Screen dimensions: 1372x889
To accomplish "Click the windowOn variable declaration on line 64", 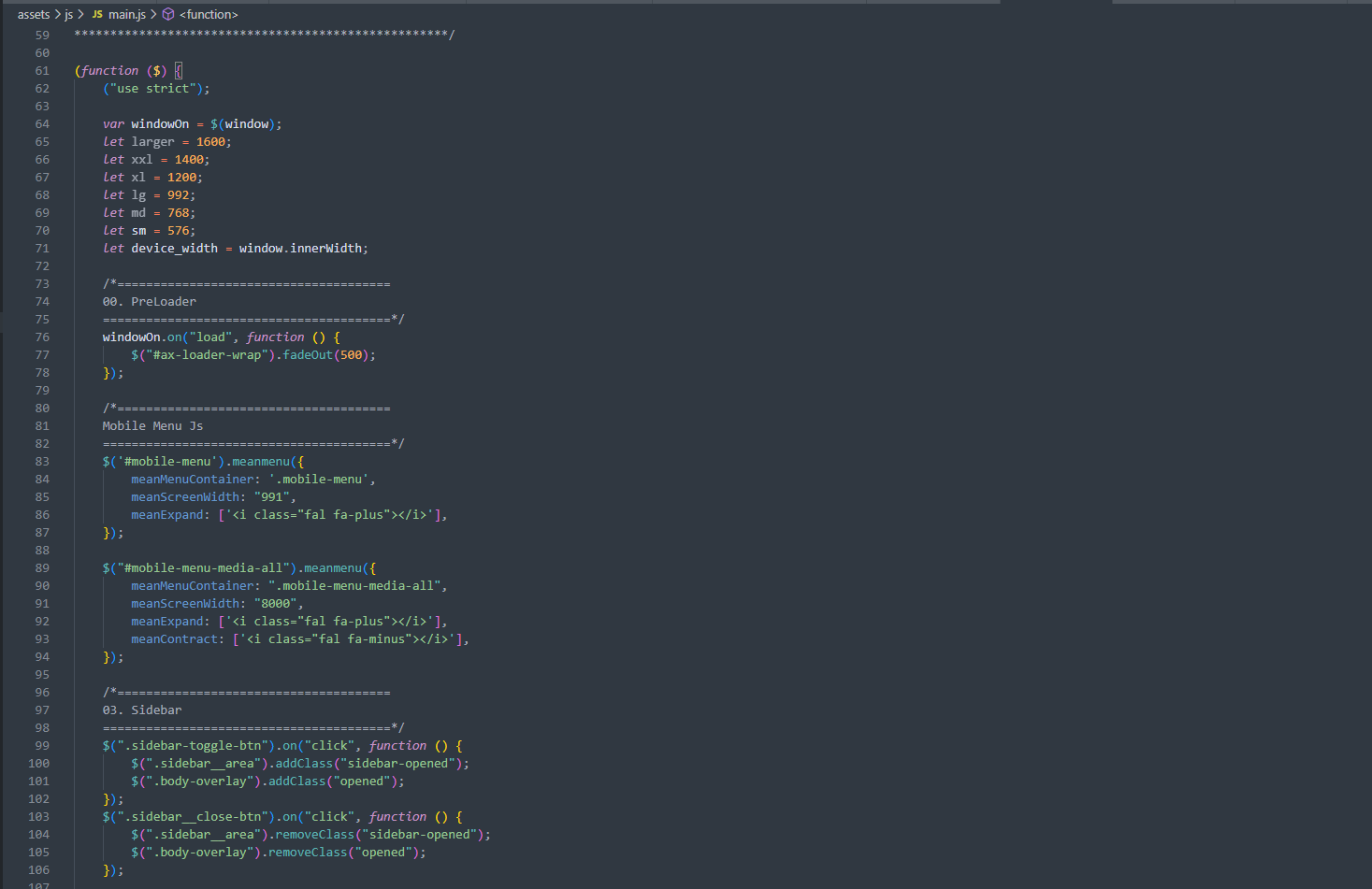I will [160, 124].
